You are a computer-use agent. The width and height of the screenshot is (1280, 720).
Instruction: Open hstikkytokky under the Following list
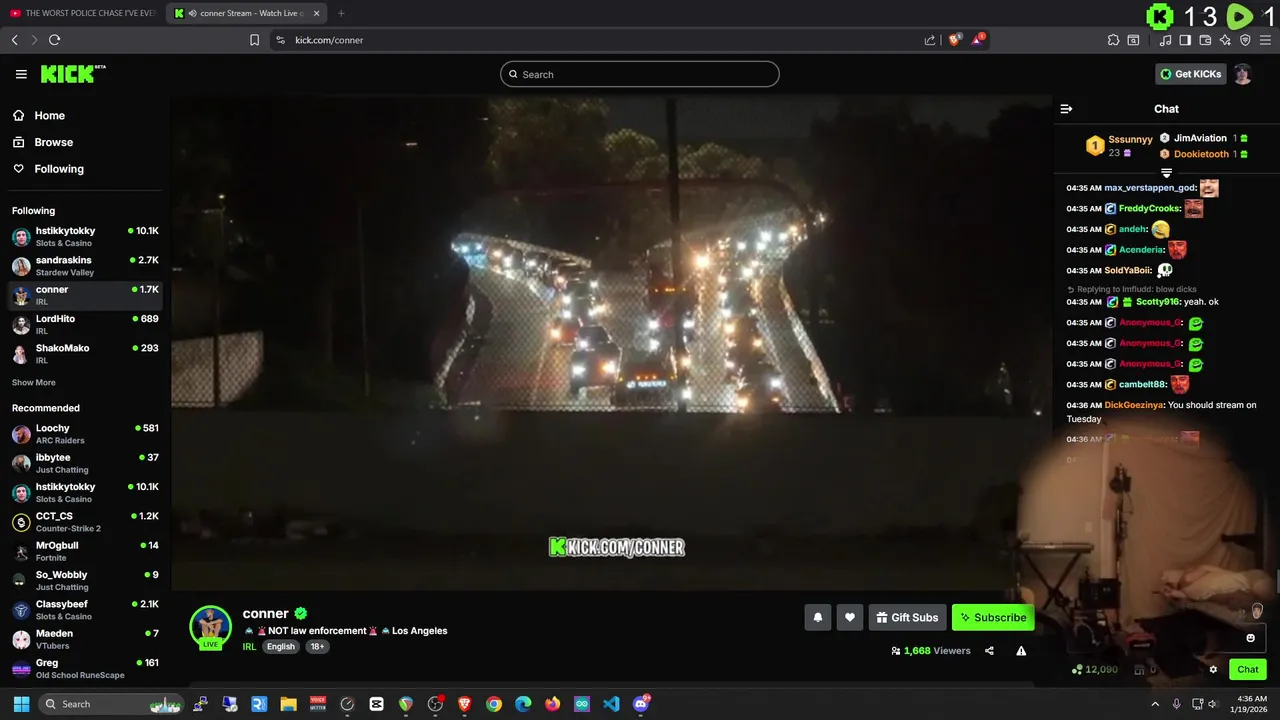point(85,236)
